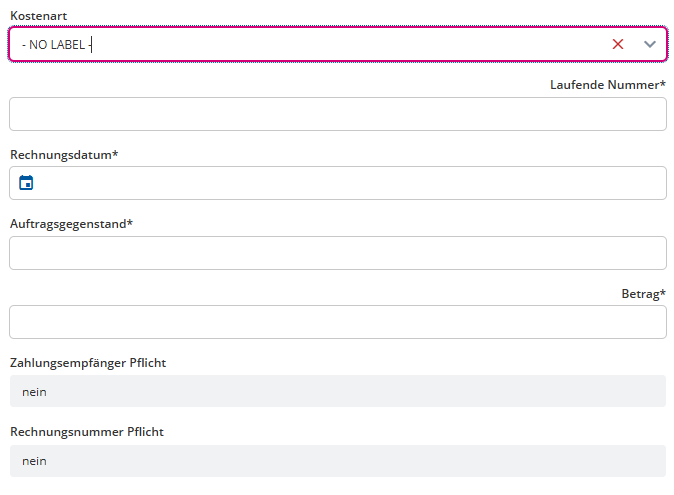The height and width of the screenshot is (495, 674).
Task: Select the Rechnungsnummer Pflicht read-only field
Action: click(338, 461)
